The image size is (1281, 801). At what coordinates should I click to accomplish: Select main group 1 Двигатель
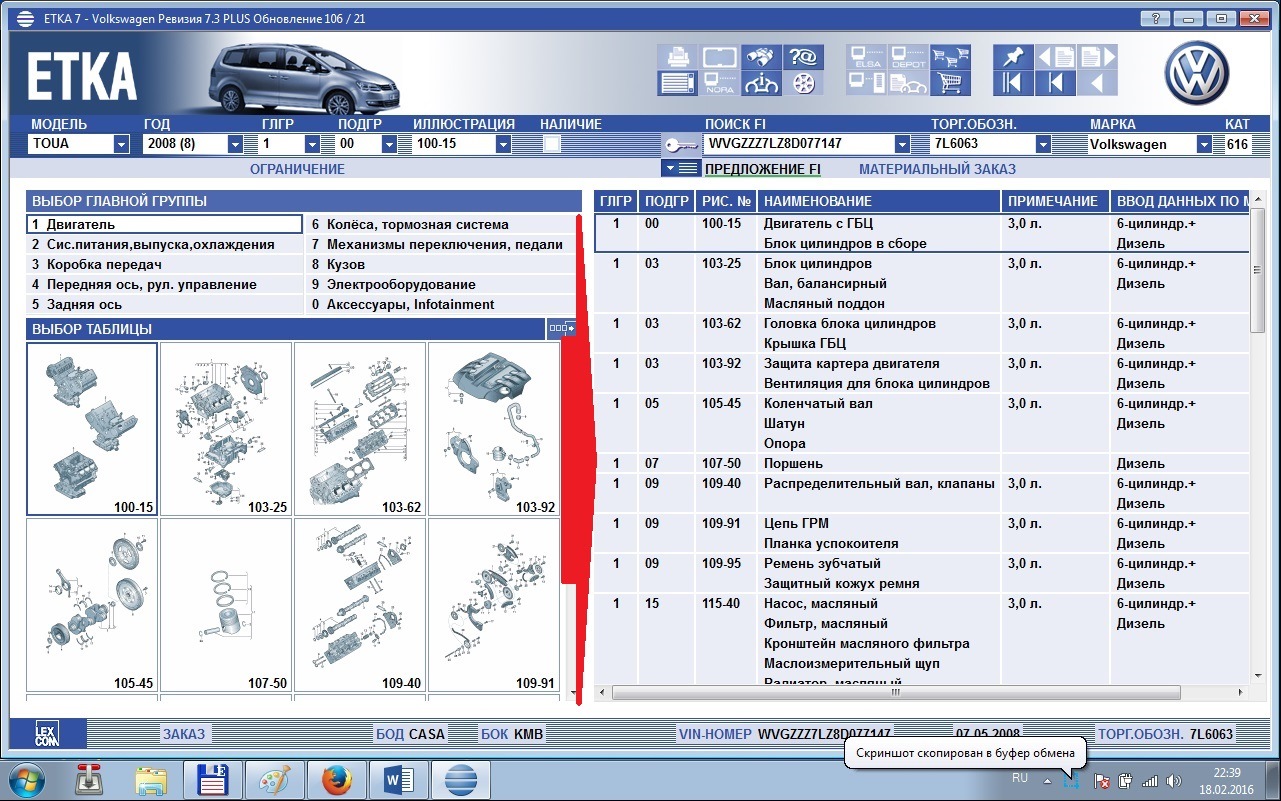pos(164,224)
